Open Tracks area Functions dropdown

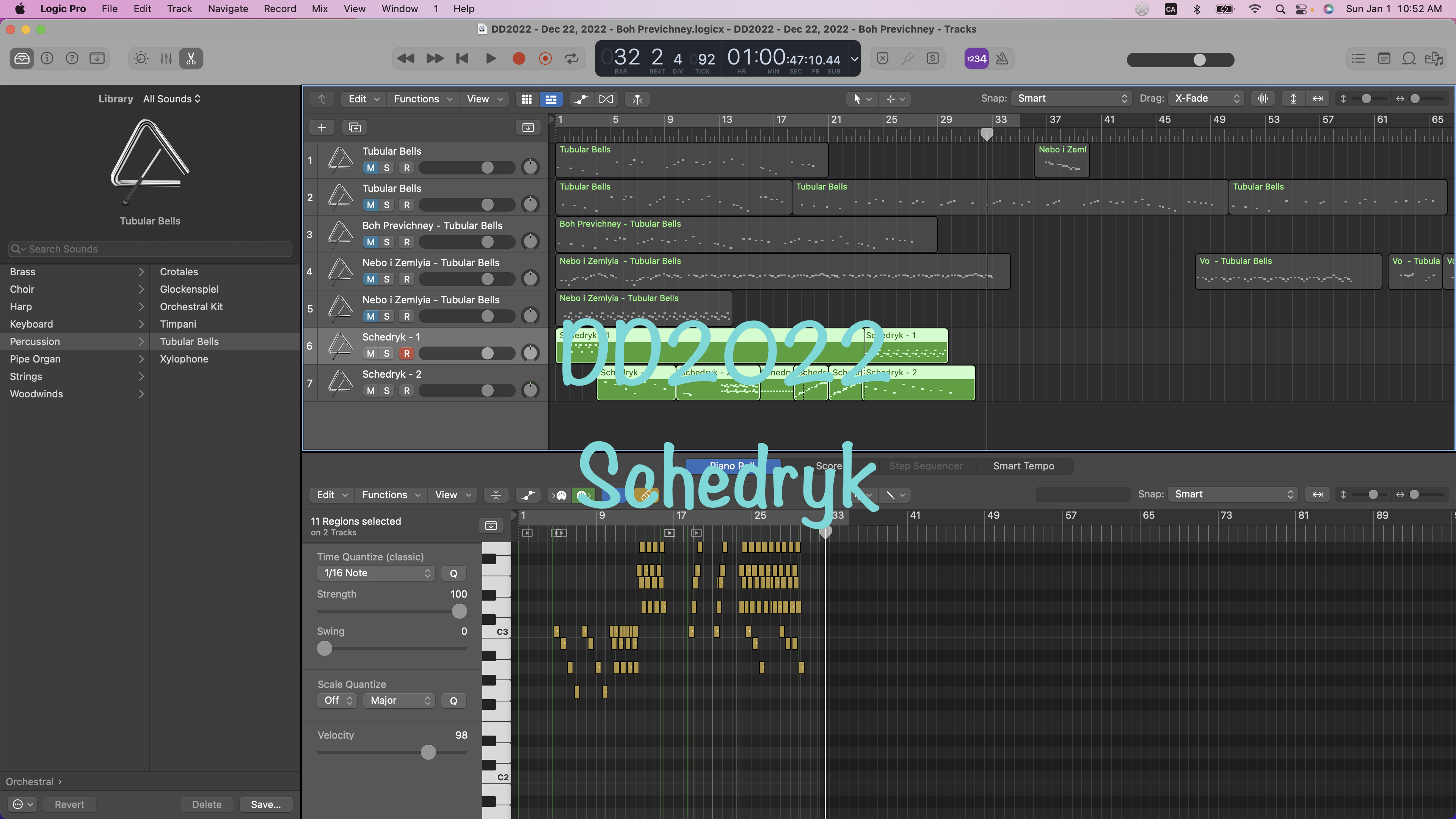coord(422,99)
